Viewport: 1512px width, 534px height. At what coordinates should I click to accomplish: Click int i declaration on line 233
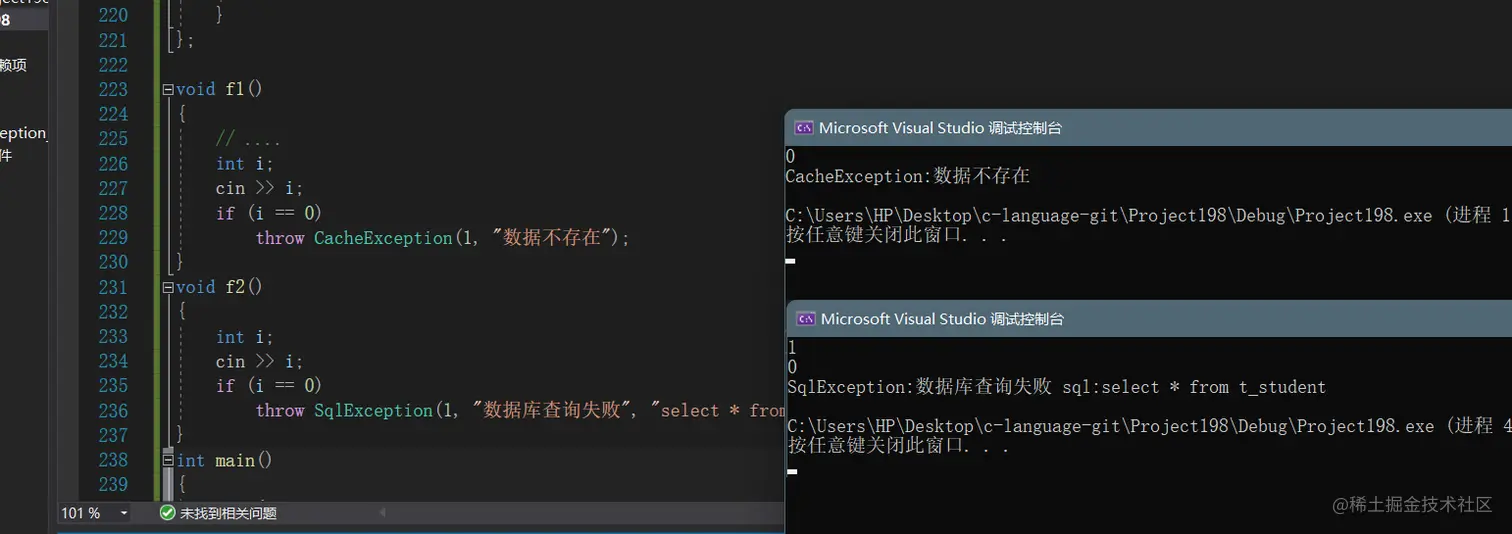245,337
